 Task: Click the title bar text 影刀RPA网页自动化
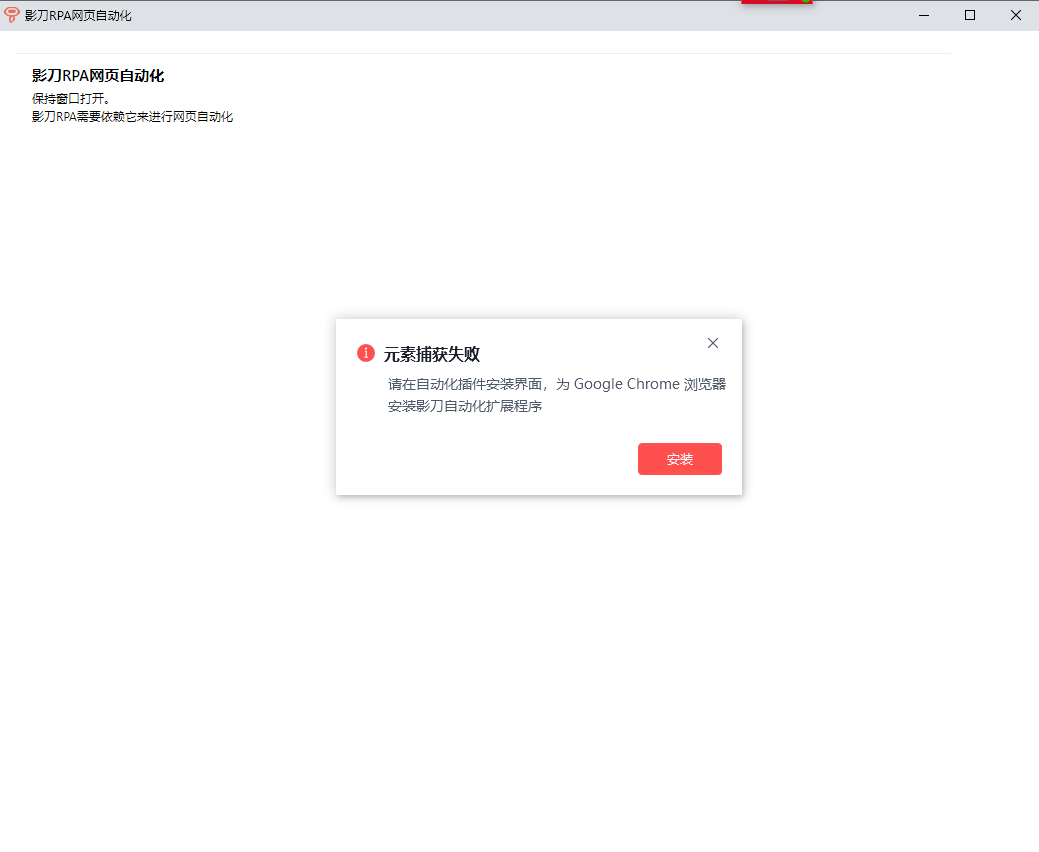point(78,15)
